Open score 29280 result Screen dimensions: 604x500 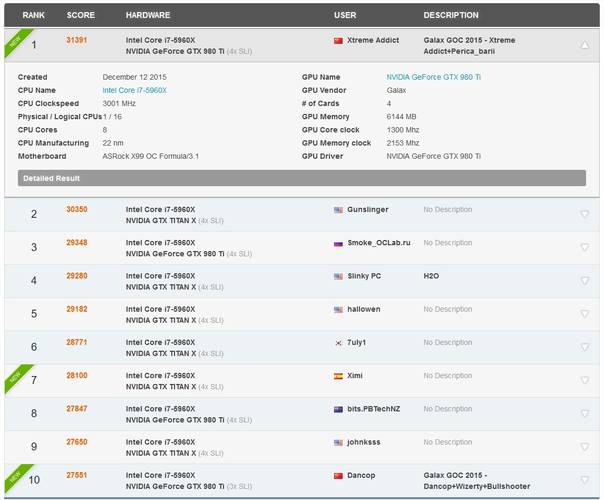pos(77,276)
